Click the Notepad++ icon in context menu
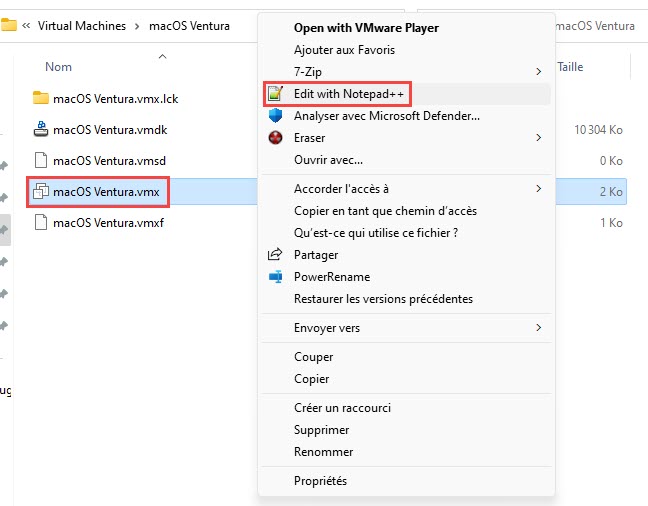 point(275,93)
